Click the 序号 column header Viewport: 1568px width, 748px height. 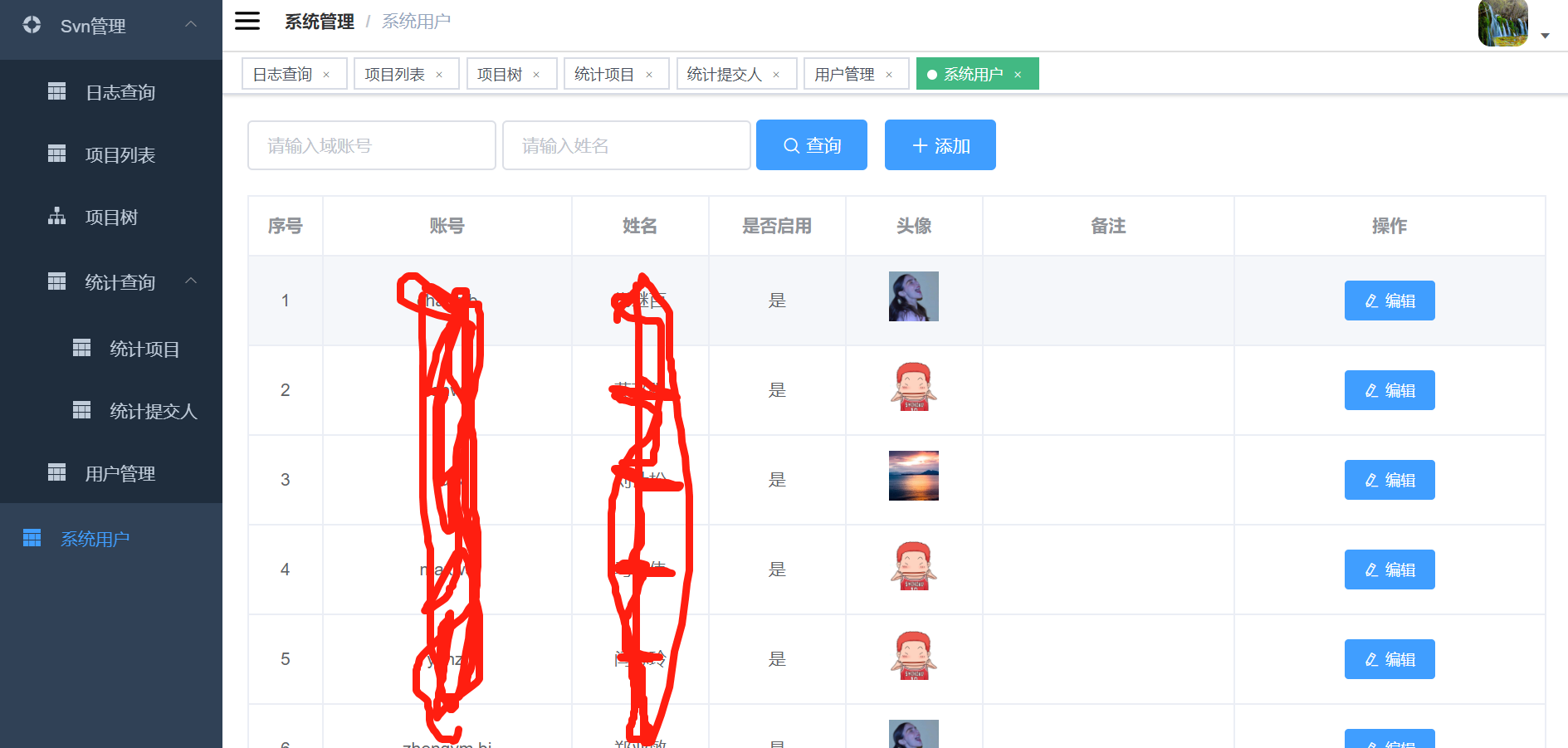click(285, 226)
